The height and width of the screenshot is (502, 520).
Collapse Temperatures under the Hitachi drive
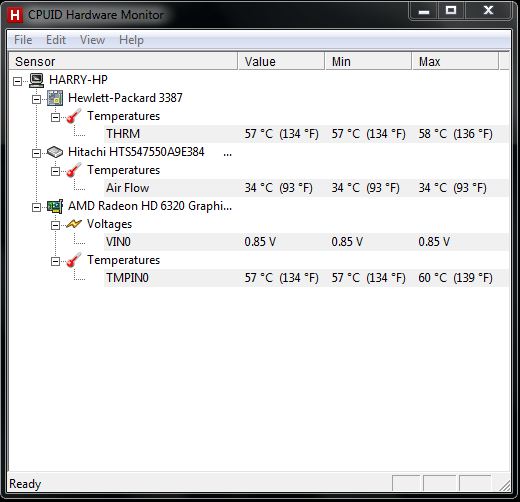[55, 171]
